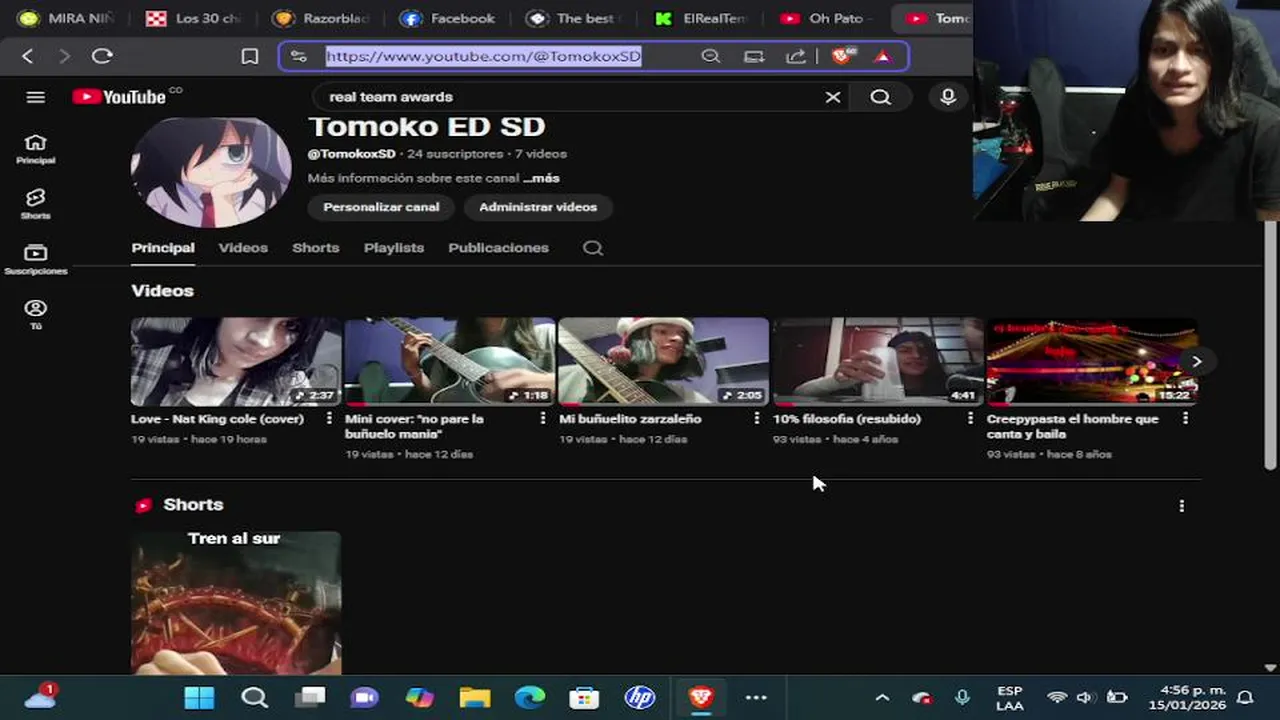Open Windows taskbar search
Viewport: 1280px width, 720px height.
(x=254, y=697)
